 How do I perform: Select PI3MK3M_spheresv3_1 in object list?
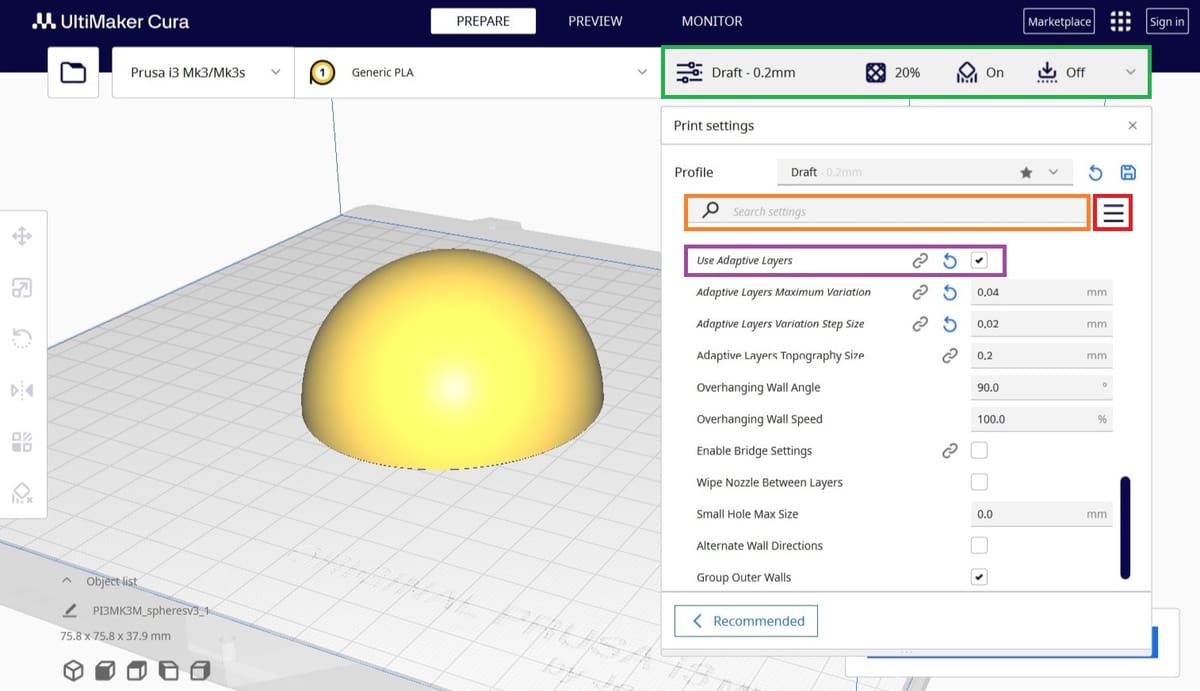pos(150,610)
